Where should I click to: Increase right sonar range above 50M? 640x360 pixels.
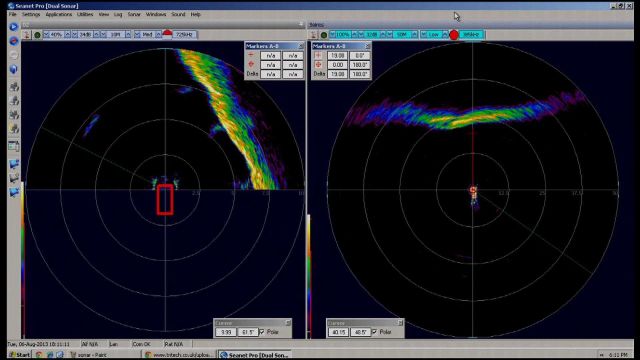click(415, 35)
